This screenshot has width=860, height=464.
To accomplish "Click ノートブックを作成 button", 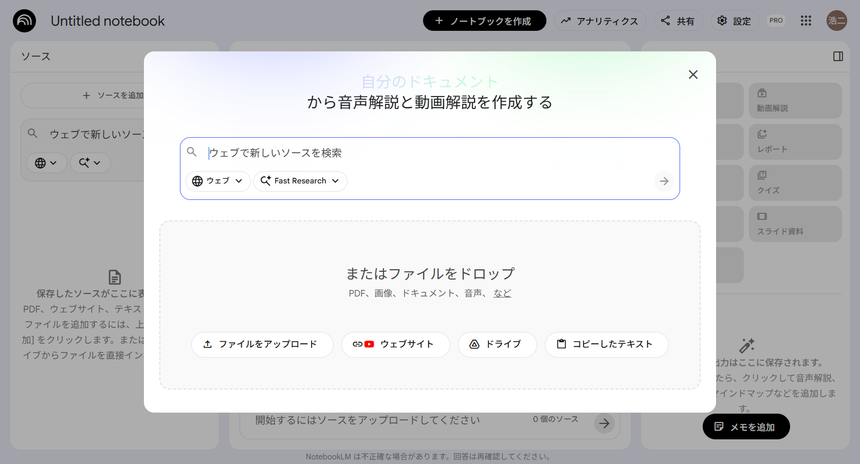I will [x=484, y=21].
